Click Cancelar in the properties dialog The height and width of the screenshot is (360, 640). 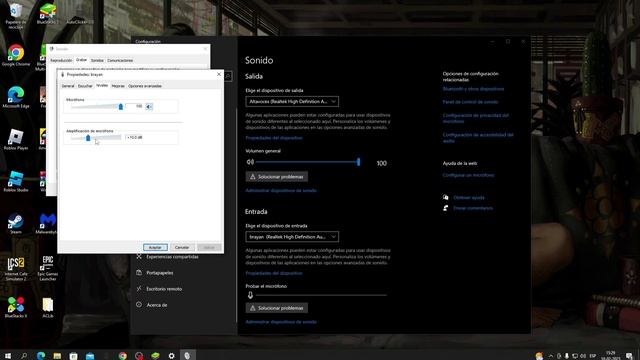point(182,247)
